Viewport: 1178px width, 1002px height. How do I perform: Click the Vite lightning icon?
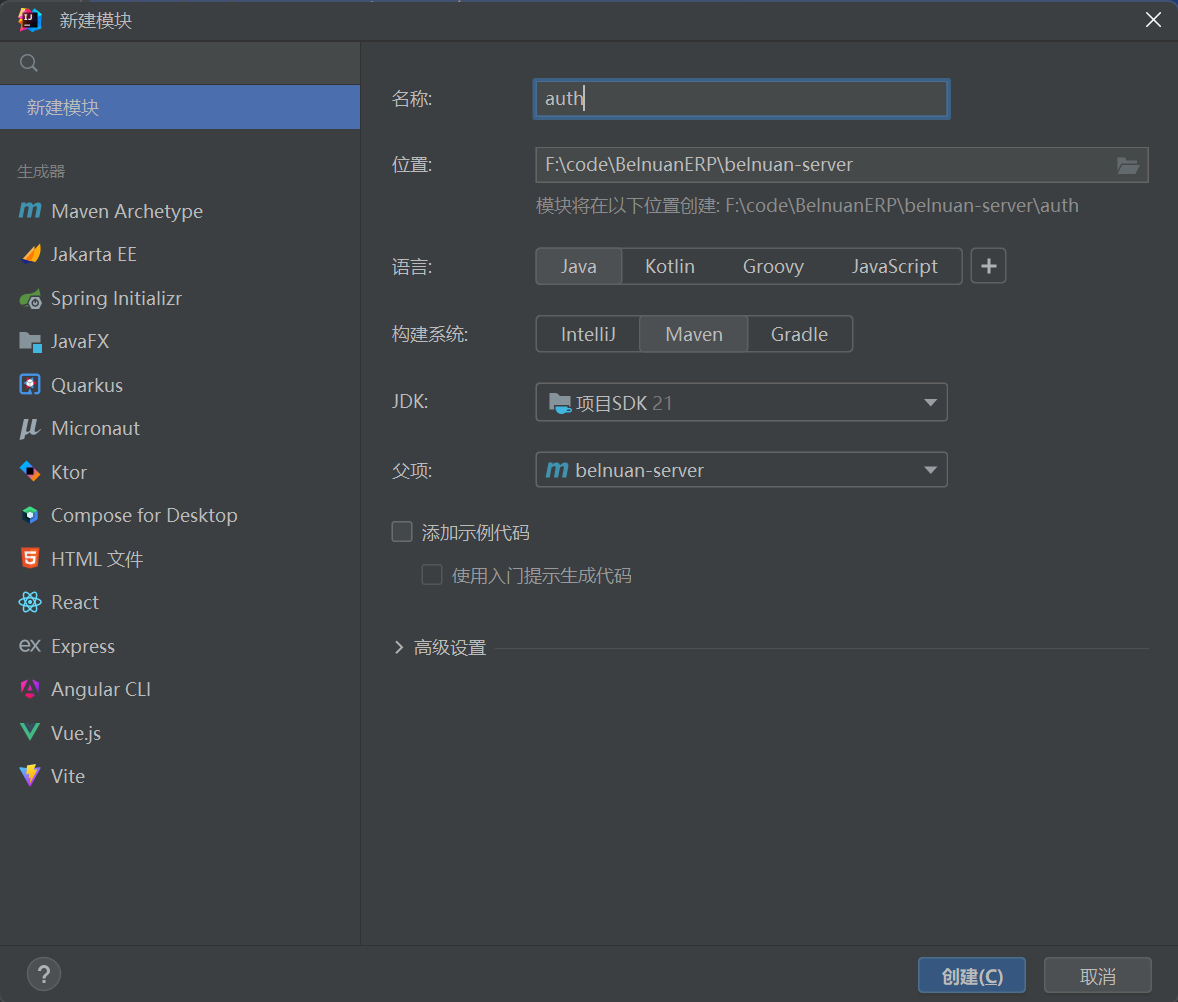[30, 775]
